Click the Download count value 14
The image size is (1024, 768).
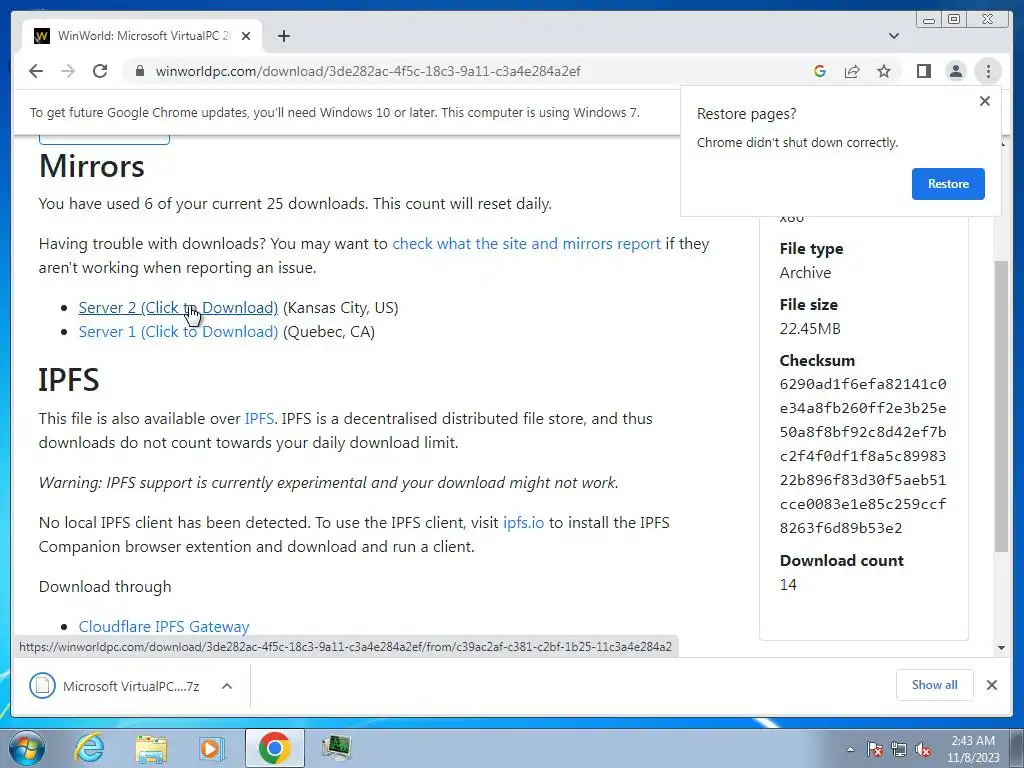[x=788, y=584]
